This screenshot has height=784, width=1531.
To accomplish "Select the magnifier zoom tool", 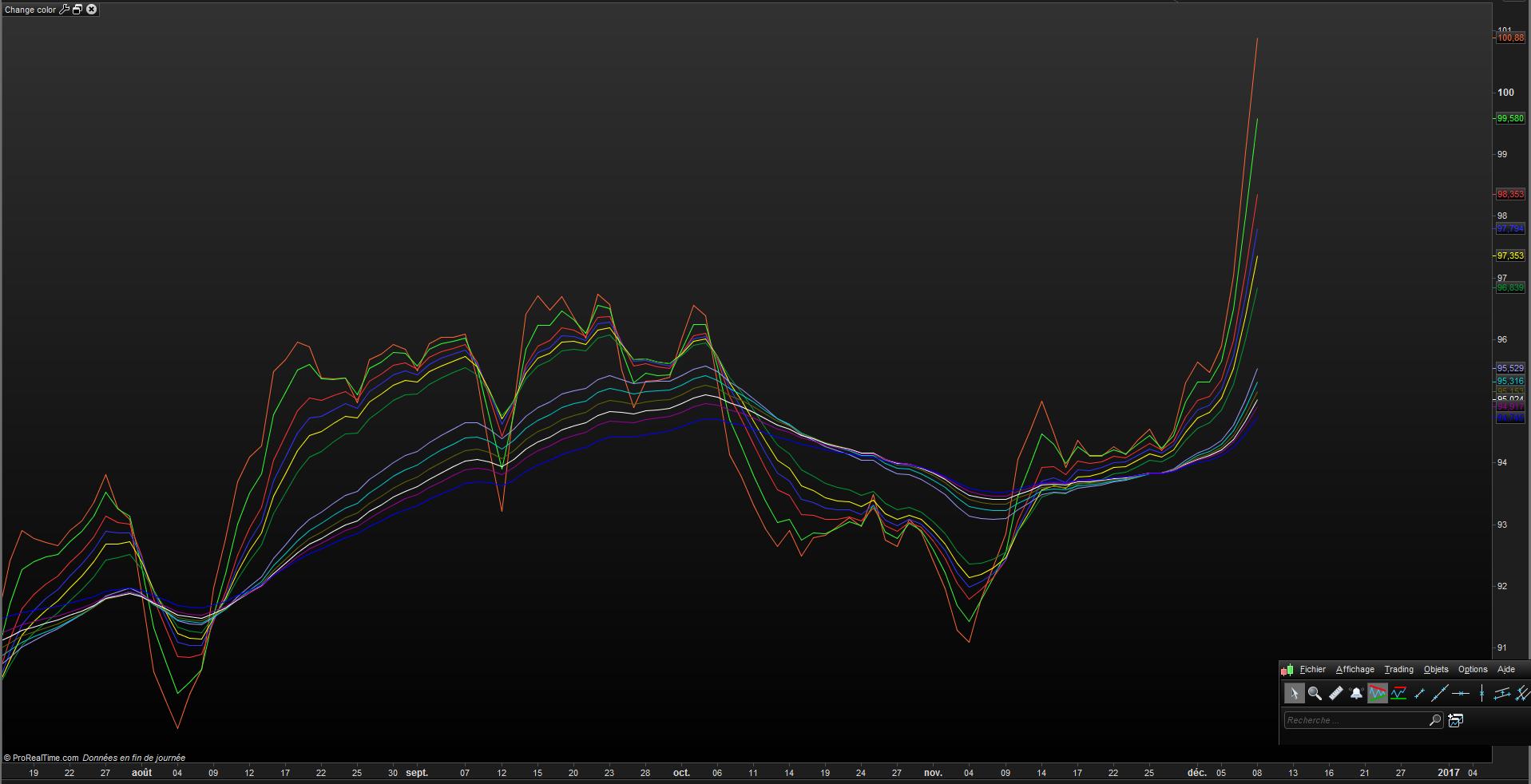I will [1315, 694].
